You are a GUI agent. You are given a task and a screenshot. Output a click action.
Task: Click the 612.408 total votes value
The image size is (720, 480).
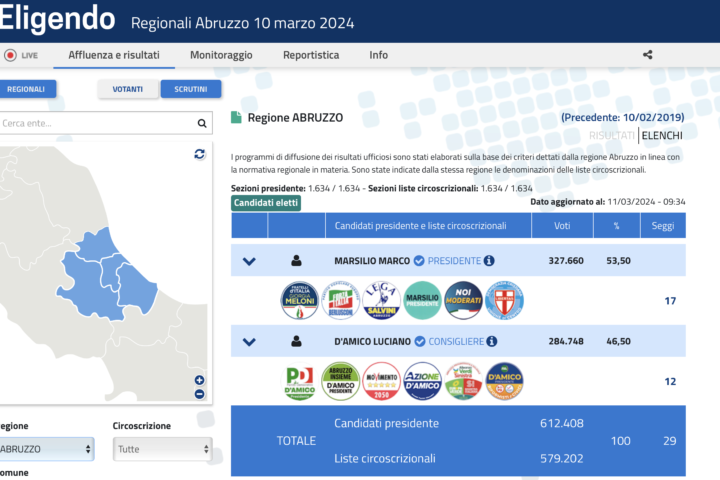click(x=562, y=423)
